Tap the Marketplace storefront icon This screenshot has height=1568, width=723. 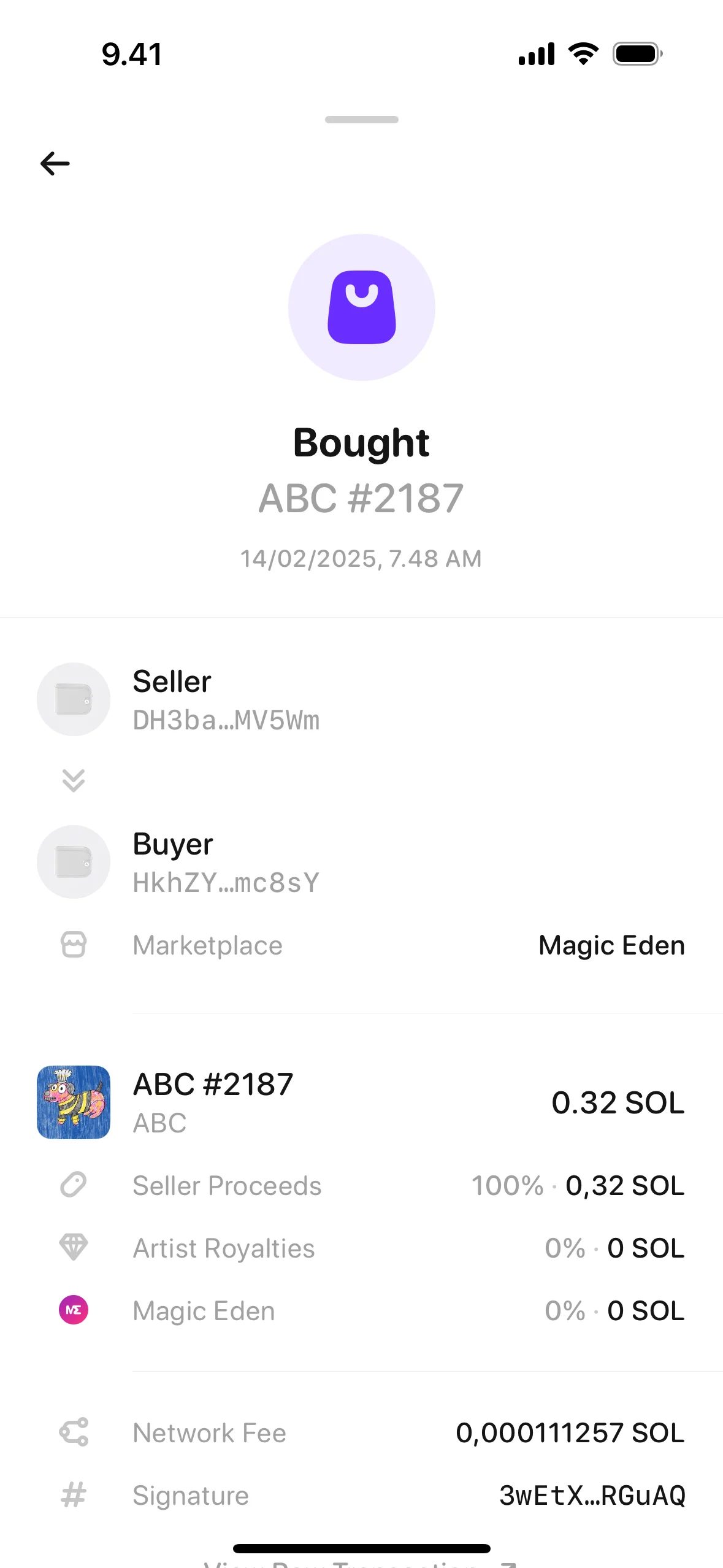point(74,945)
